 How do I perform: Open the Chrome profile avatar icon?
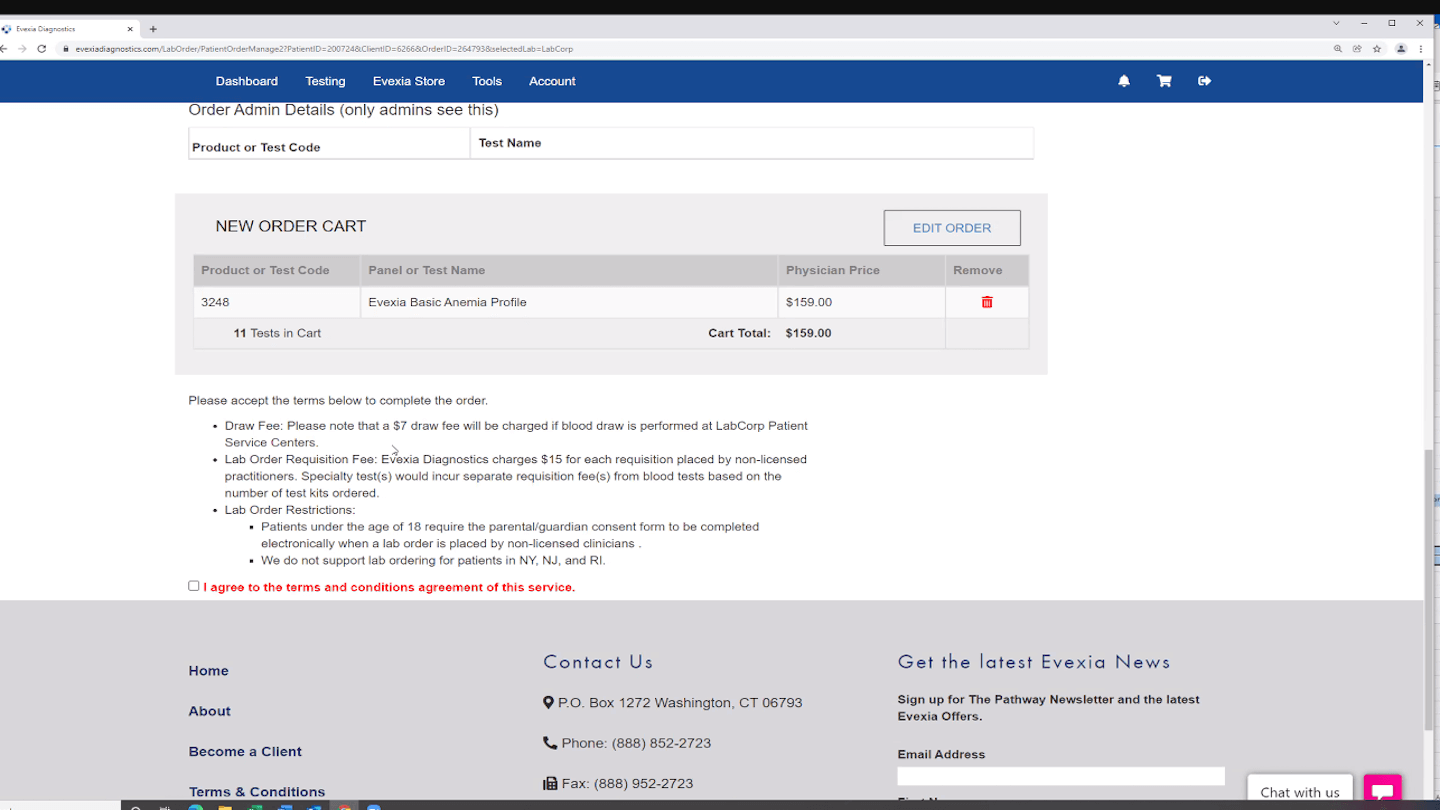pos(1401,49)
